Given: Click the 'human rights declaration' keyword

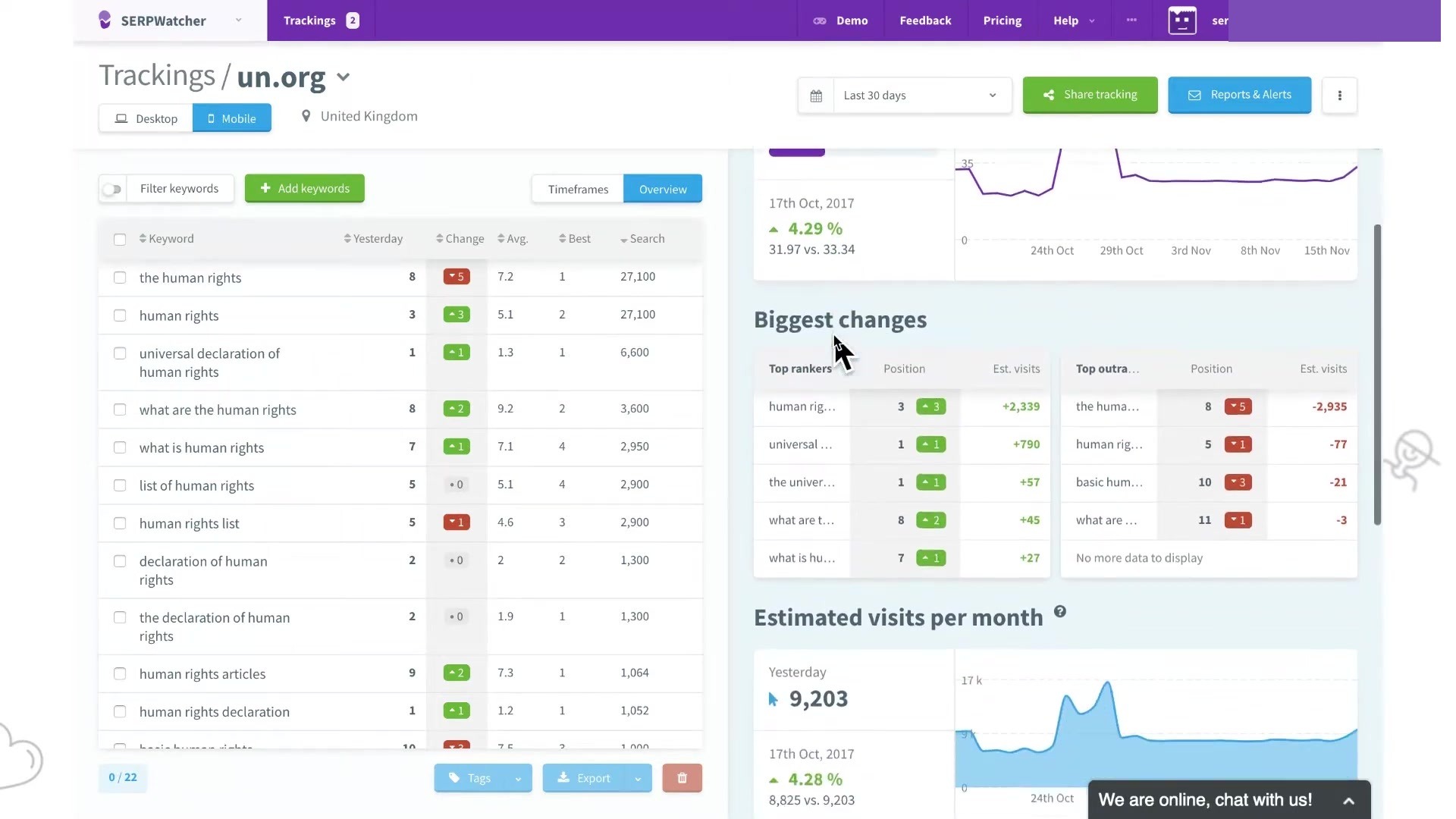Looking at the screenshot, I should [215, 712].
